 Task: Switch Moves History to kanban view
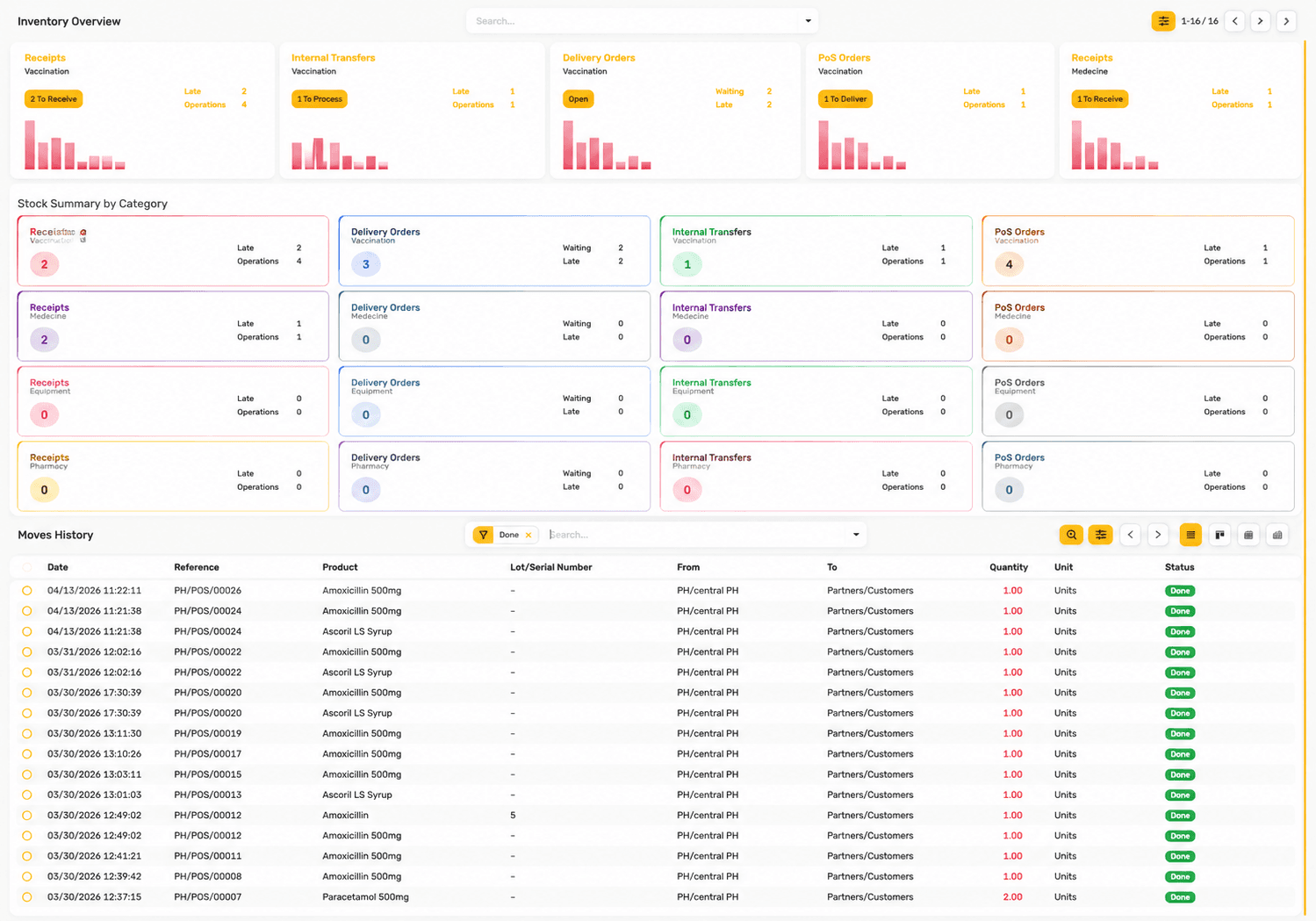pyautogui.click(x=1219, y=535)
